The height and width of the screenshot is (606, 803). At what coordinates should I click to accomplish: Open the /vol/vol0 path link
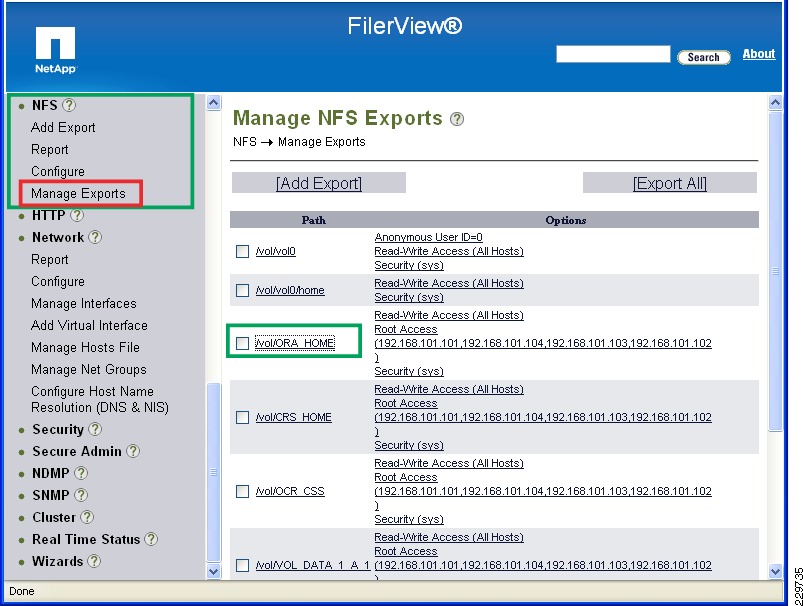(x=276, y=252)
